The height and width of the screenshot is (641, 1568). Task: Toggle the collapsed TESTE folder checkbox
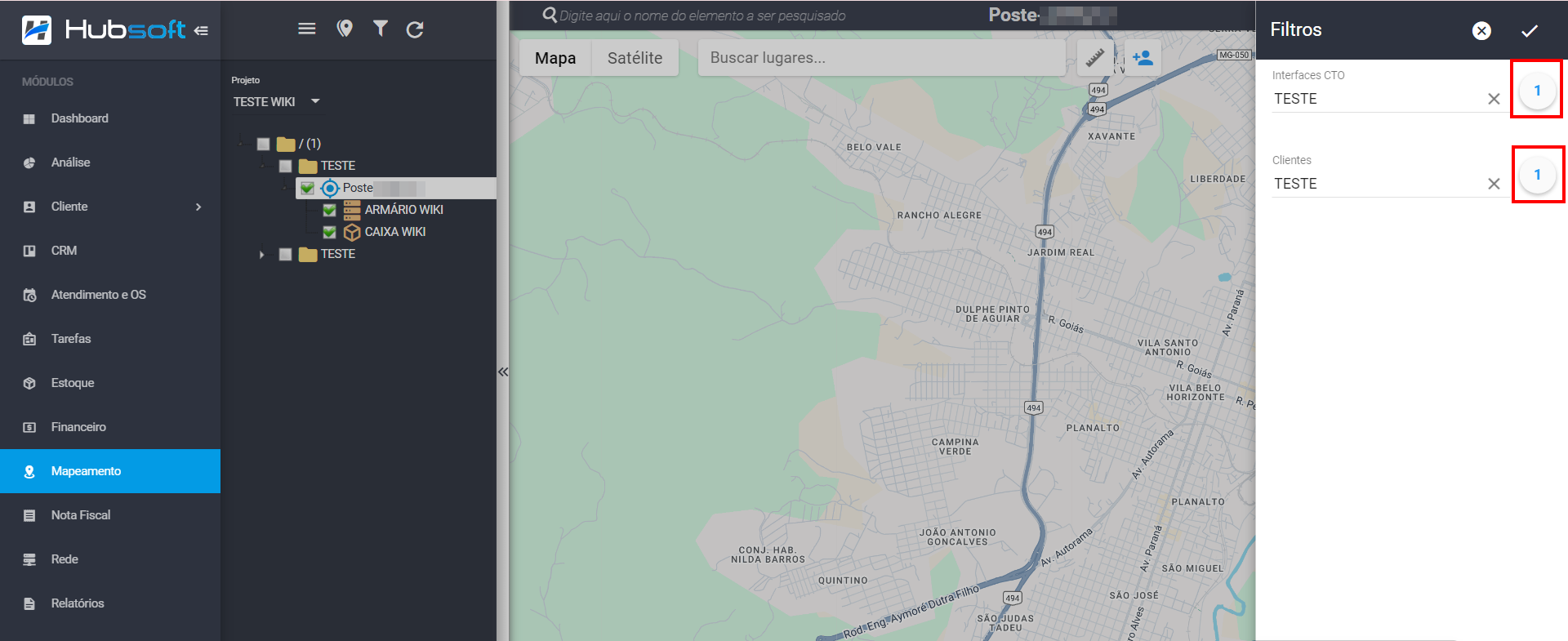coord(285,254)
